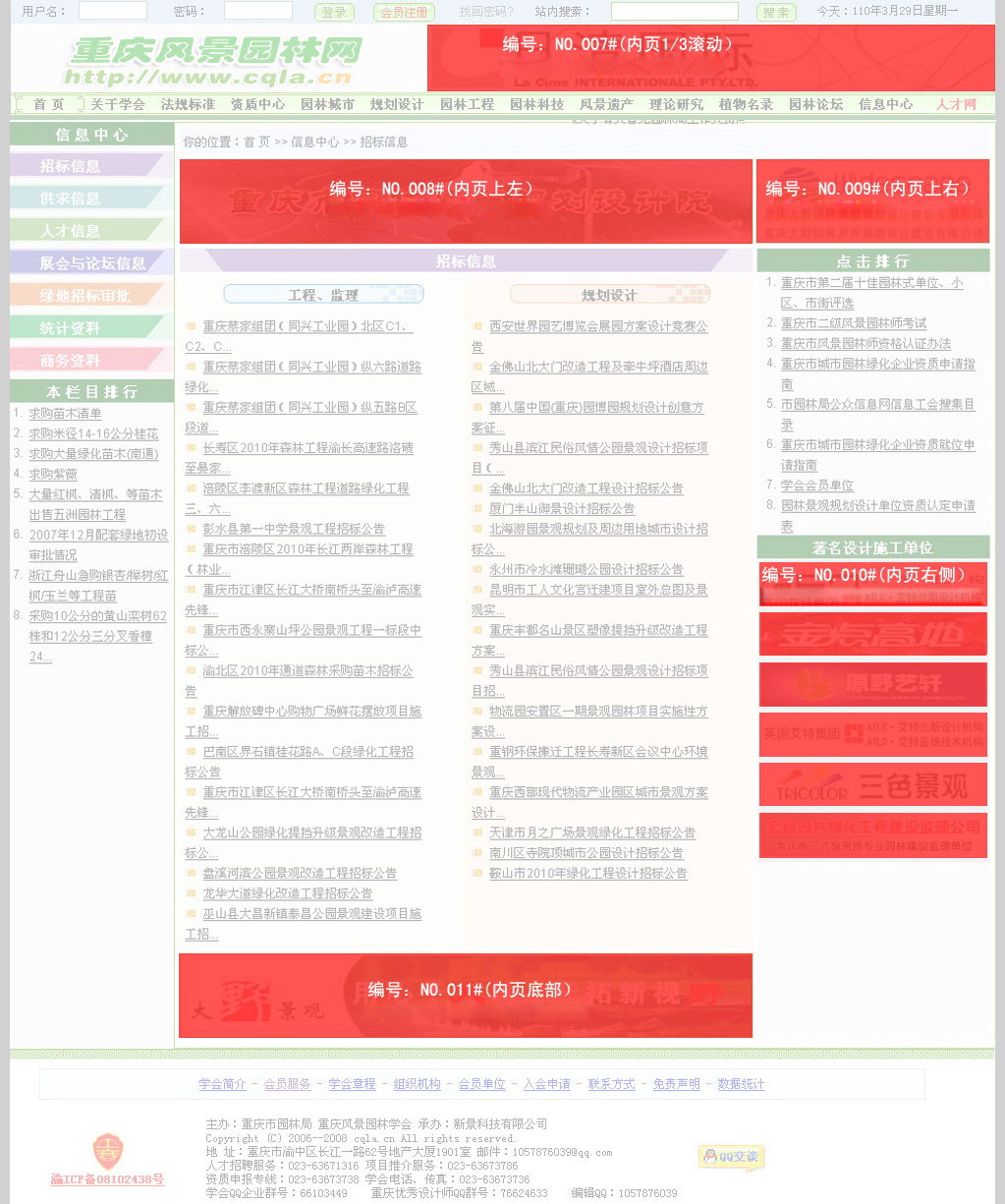
Task: Click the 规划设计 category header in content
Action: point(609,294)
